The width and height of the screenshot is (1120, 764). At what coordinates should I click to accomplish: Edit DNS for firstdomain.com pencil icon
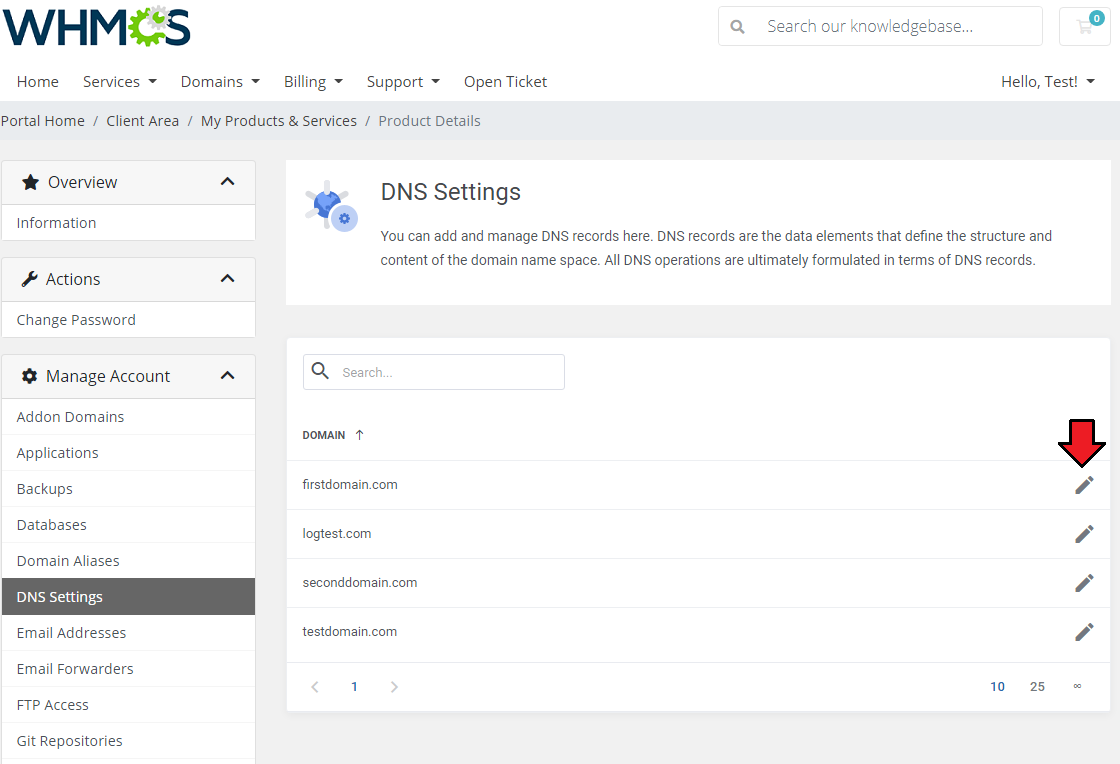(1084, 485)
